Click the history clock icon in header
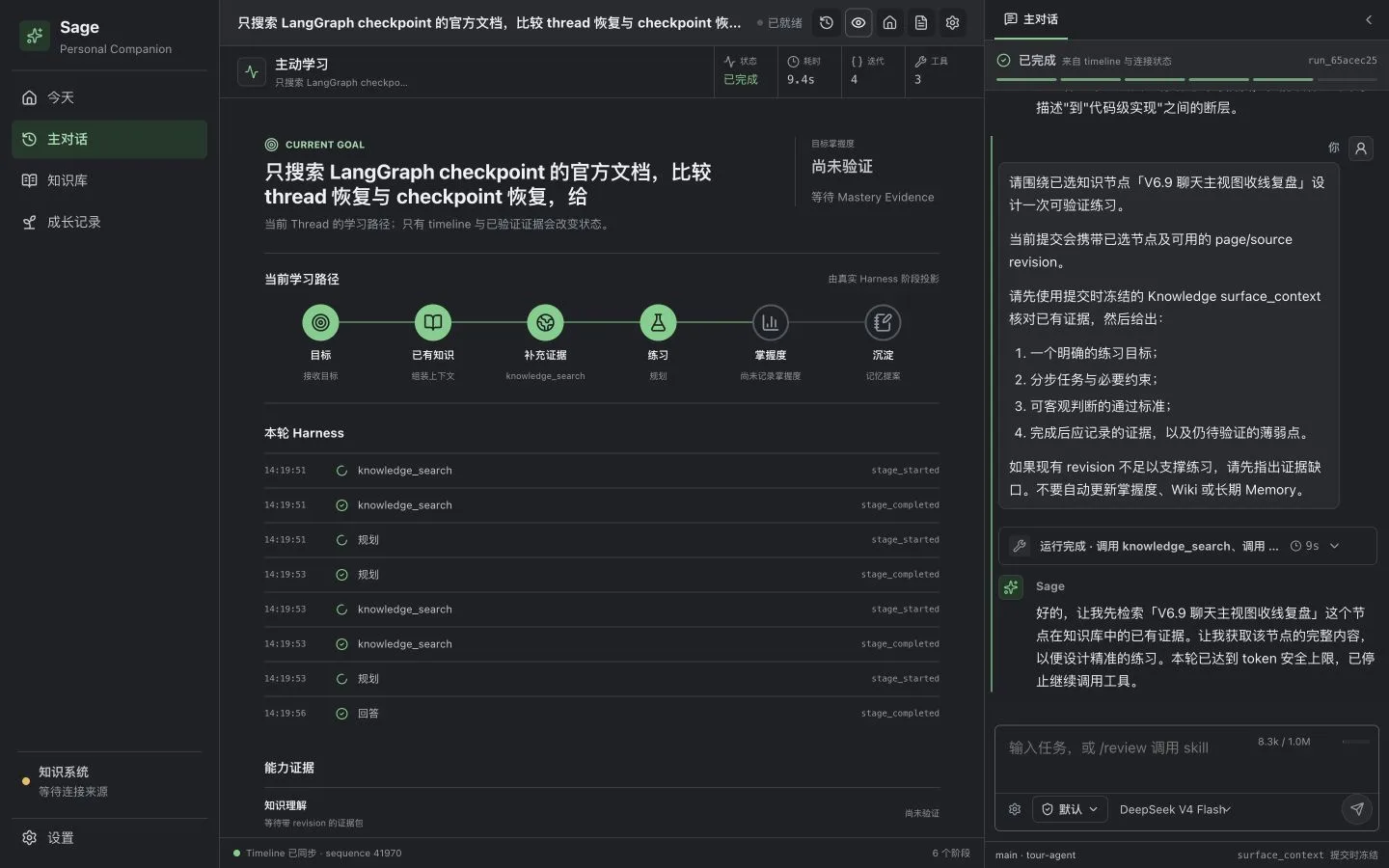Viewport: 1389px width, 868px height. coord(827,22)
